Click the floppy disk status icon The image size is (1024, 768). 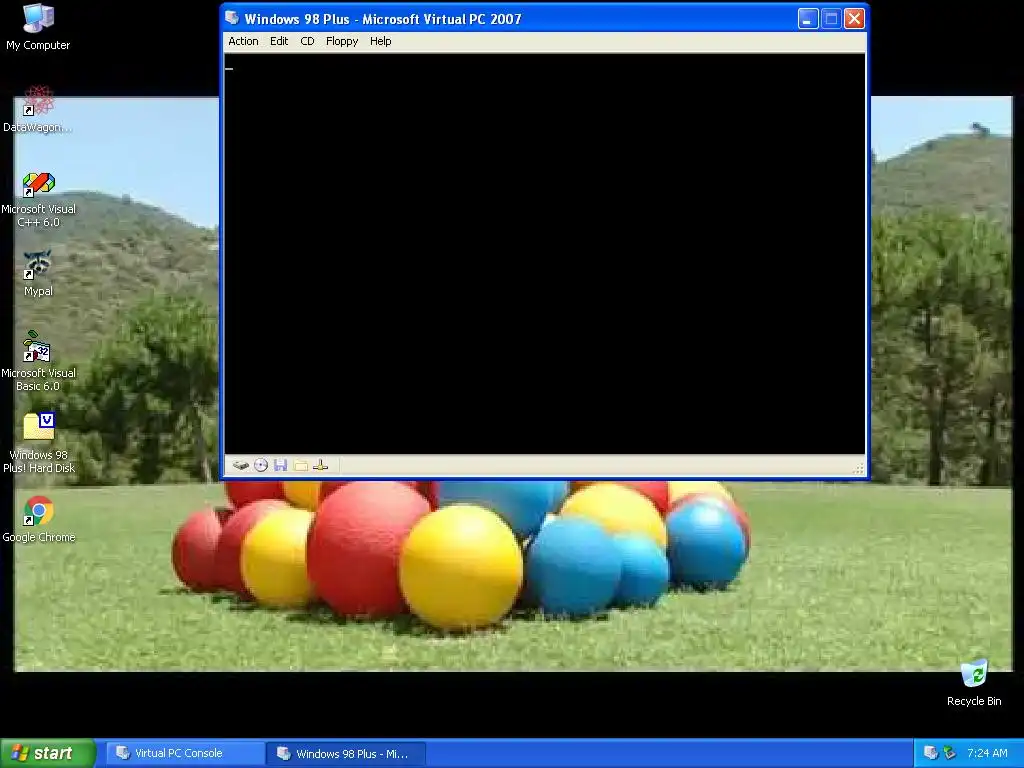[281, 465]
